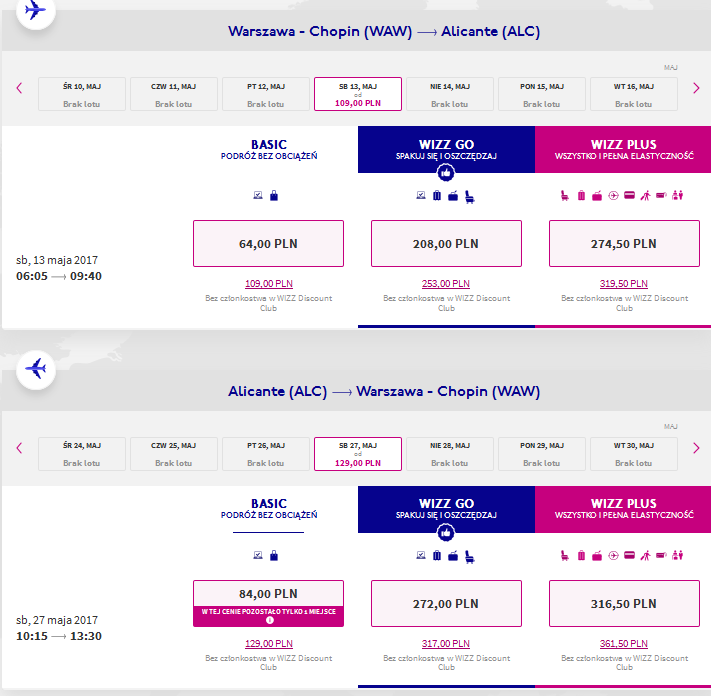Choose outbound WIZZ GO fare 208,00 PLN
Image resolution: width=711 pixels, height=696 pixels.
pyautogui.click(x=446, y=243)
